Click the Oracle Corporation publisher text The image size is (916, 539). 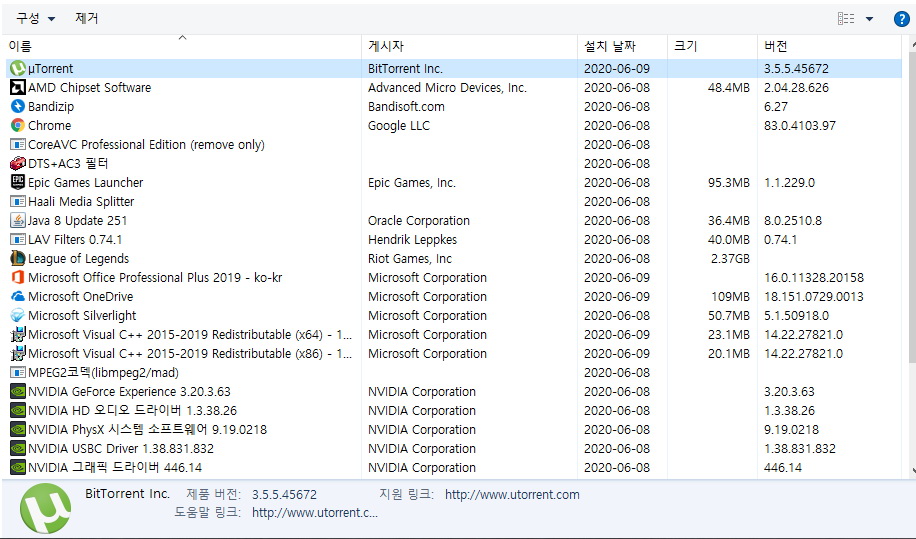[x=419, y=221]
